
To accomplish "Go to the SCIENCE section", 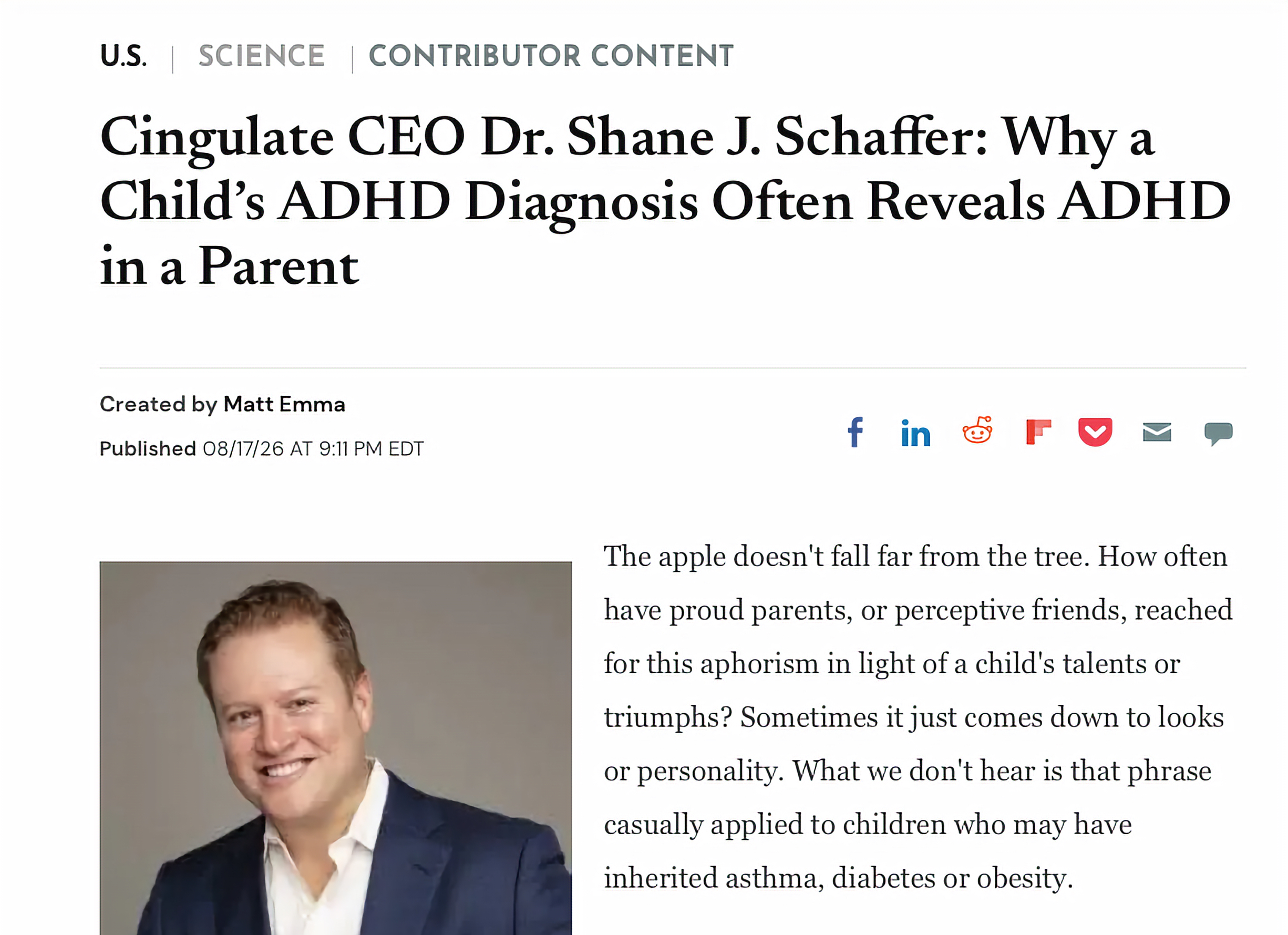I will pyautogui.click(x=261, y=56).
